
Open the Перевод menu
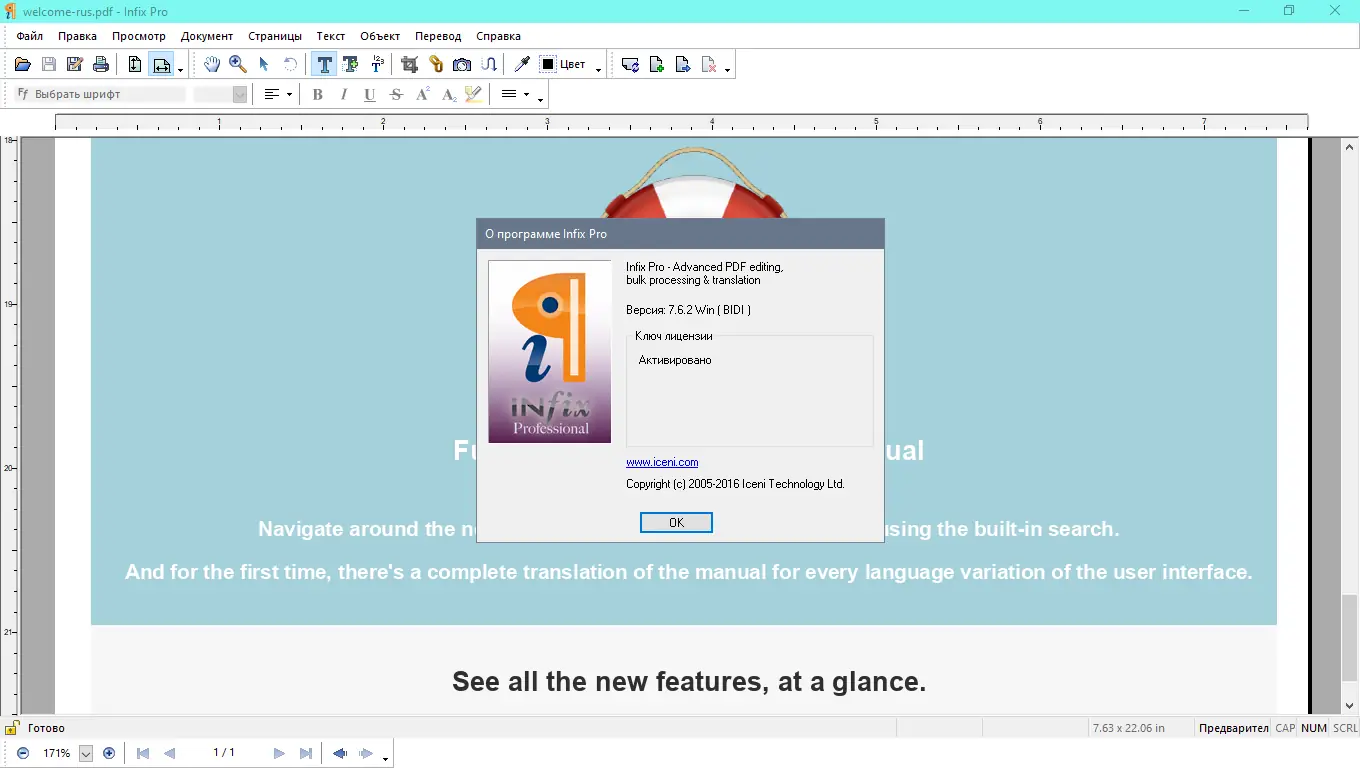click(x=438, y=36)
